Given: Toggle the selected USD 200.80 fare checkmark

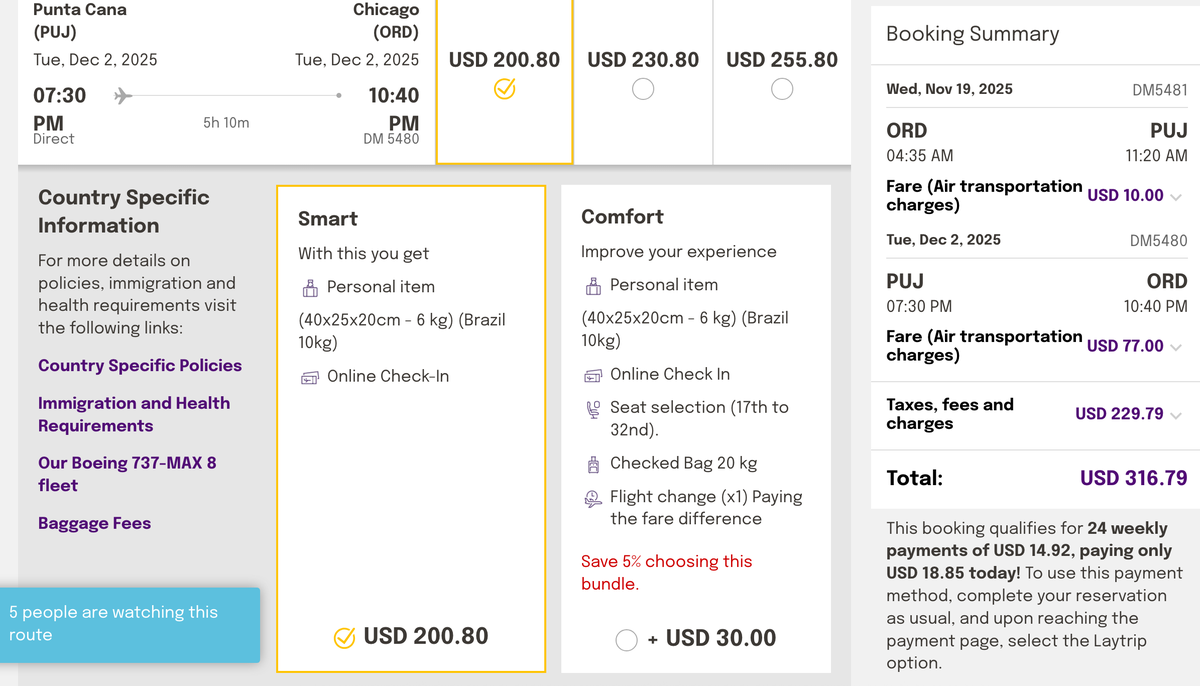Looking at the screenshot, I should 505,90.
